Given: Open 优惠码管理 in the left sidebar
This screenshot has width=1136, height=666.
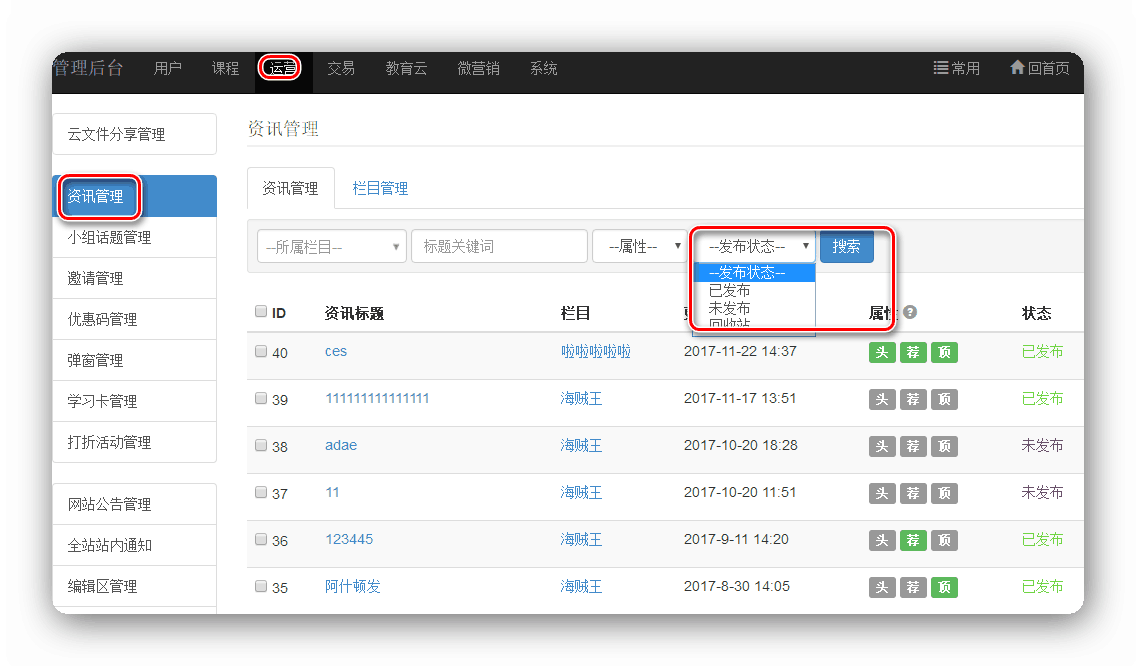Looking at the screenshot, I should click(x=102, y=320).
